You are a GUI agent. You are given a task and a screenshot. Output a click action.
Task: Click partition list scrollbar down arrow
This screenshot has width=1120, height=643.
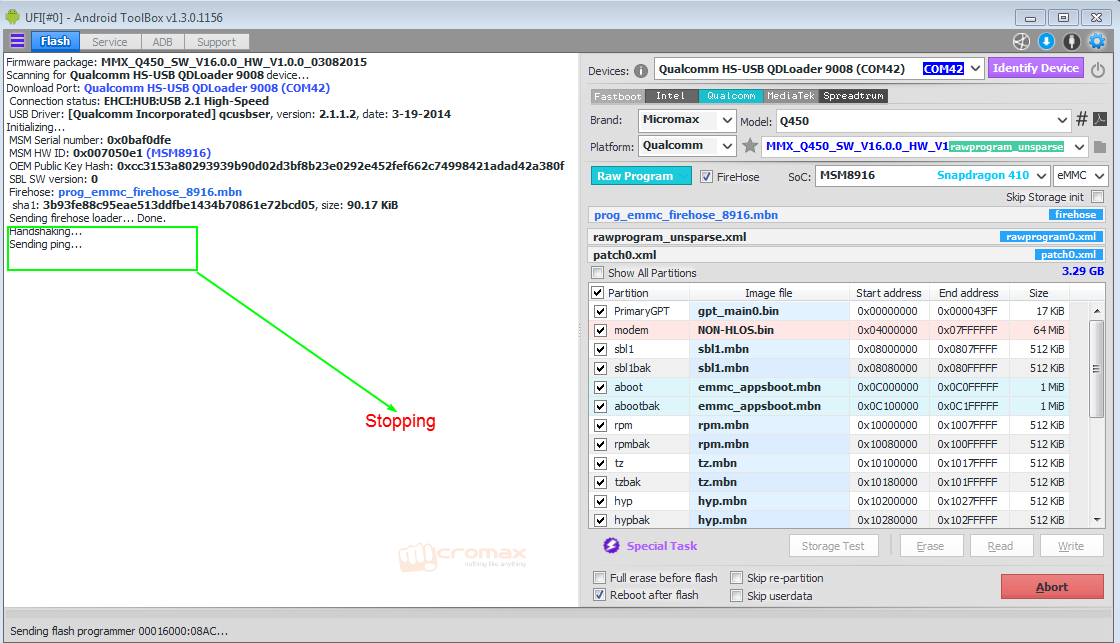click(1096, 519)
